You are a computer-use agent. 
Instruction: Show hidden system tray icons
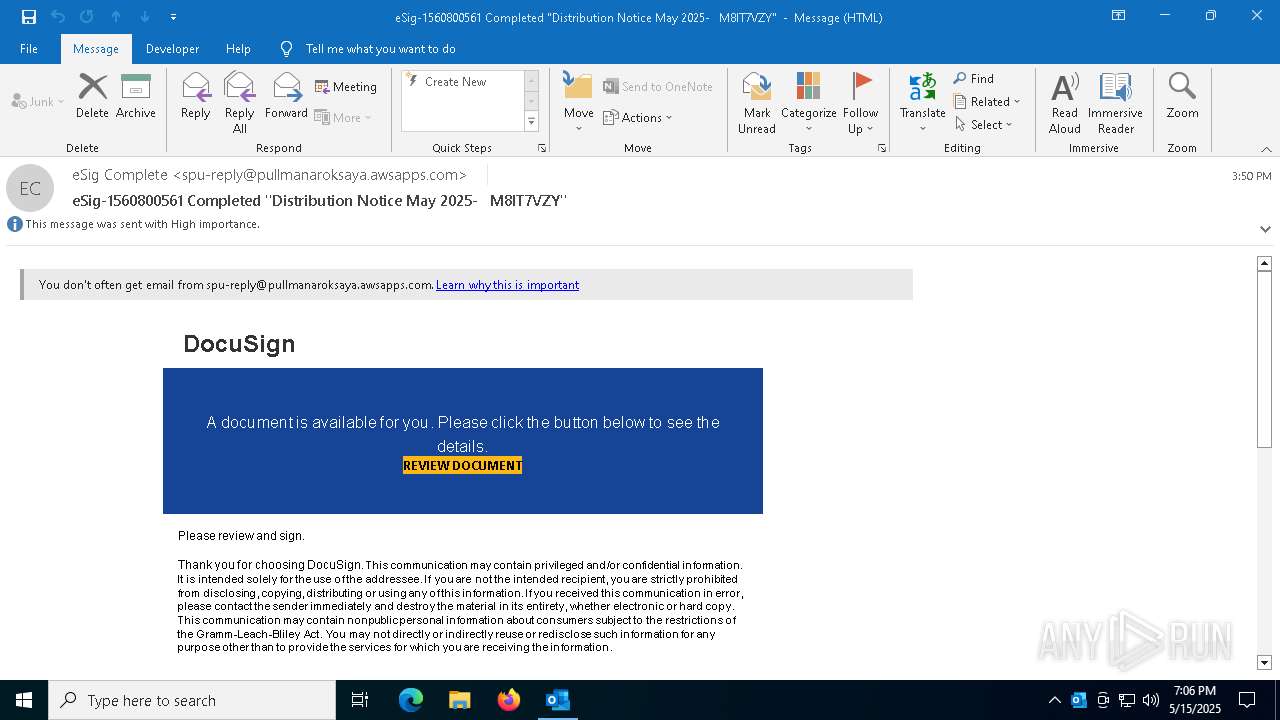pyautogui.click(x=1054, y=700)
